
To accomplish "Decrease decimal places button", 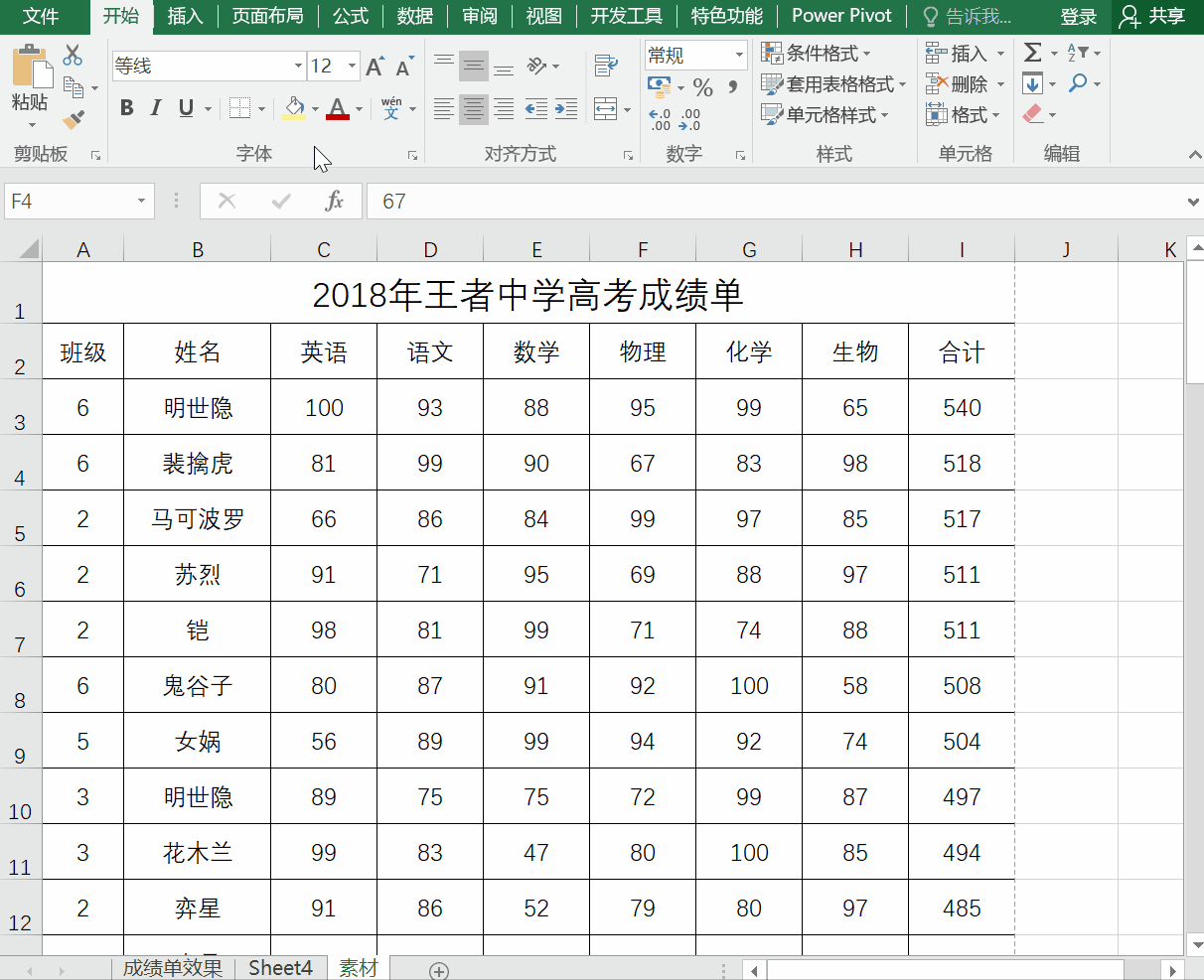I will 689,120.
